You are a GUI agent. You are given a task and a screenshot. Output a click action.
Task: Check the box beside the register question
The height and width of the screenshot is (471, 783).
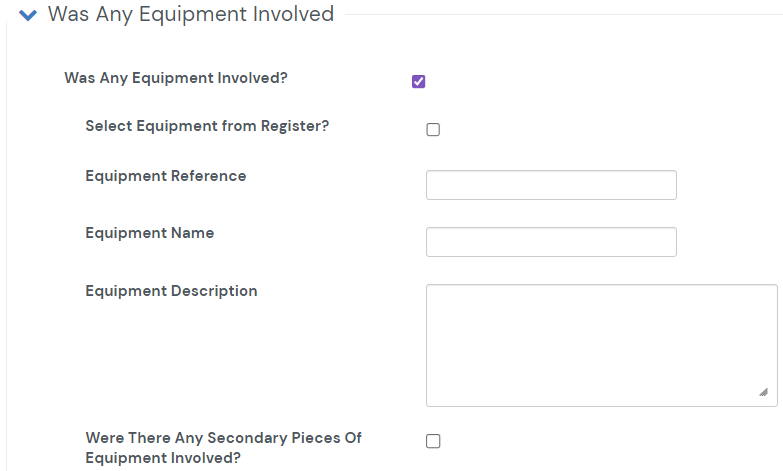[x=433, y=129]
